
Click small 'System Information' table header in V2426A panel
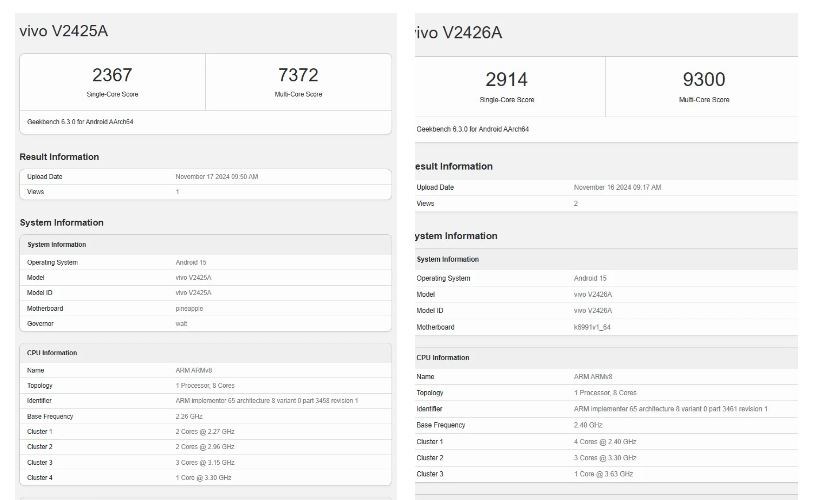[x=448, y=259]
